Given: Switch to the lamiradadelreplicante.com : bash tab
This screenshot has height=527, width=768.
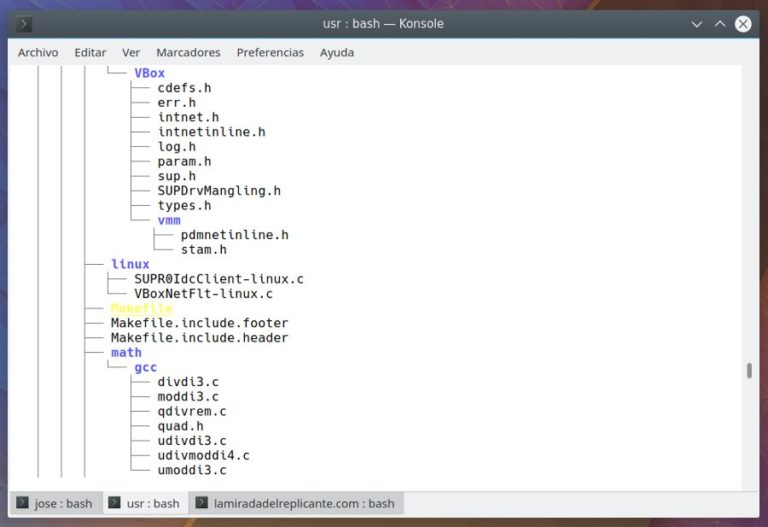Looking at the screenshot, I should (x=294, y=503).
